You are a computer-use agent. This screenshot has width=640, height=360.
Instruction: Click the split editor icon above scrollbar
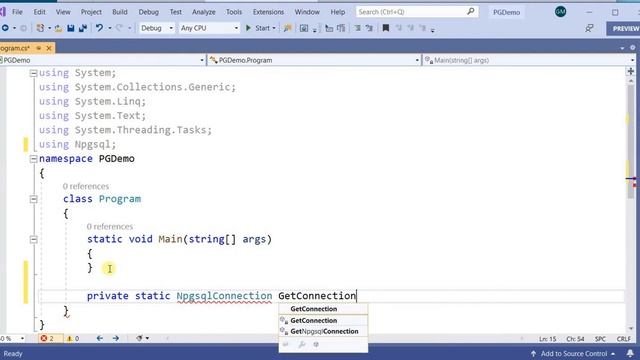pos(631,71)
